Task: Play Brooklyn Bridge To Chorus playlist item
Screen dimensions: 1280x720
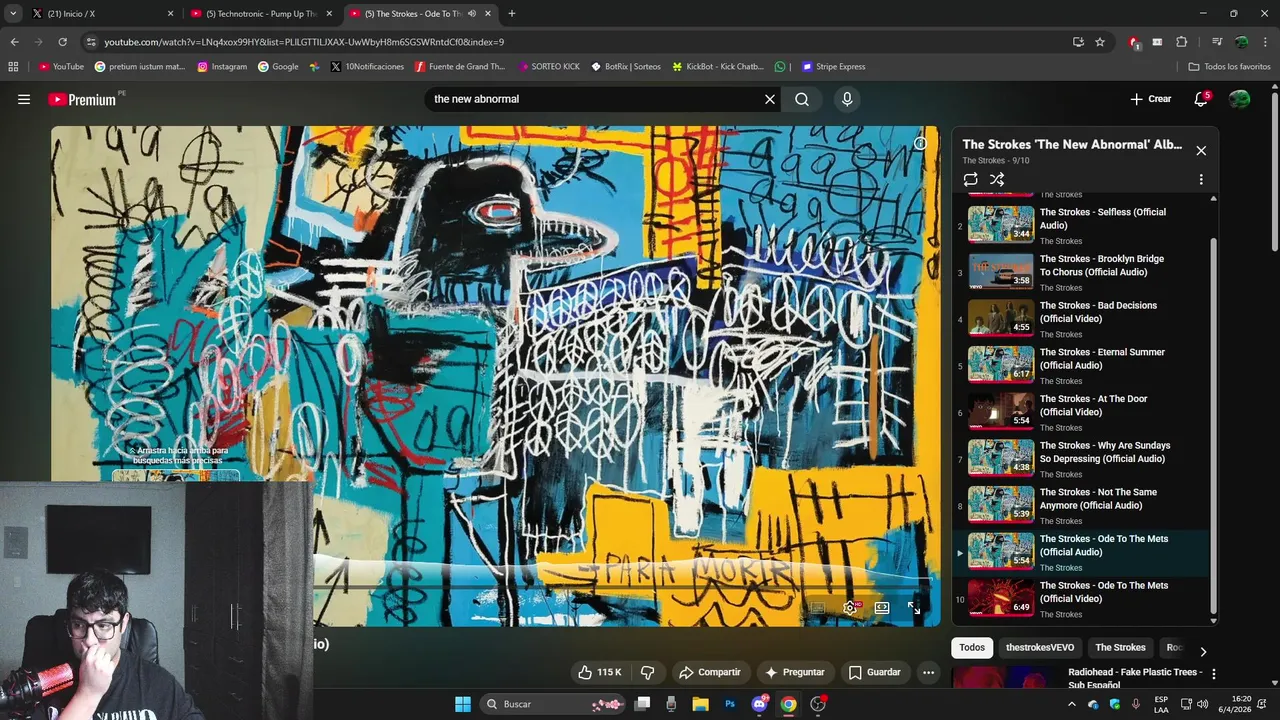Action: point(1081,272)
